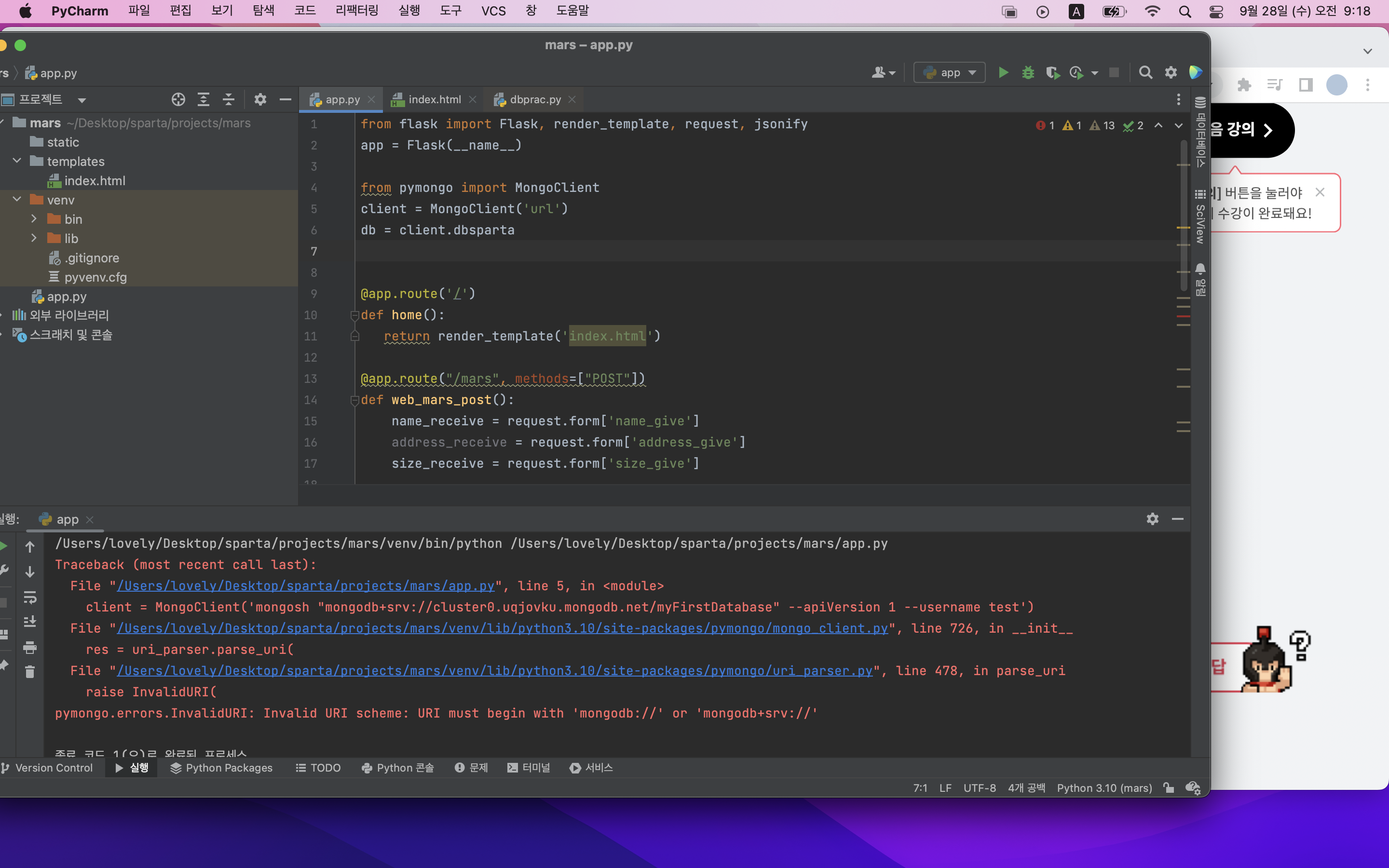Minimize the run tool window
The image size is (1389, 868).
tap(1178, 519)
